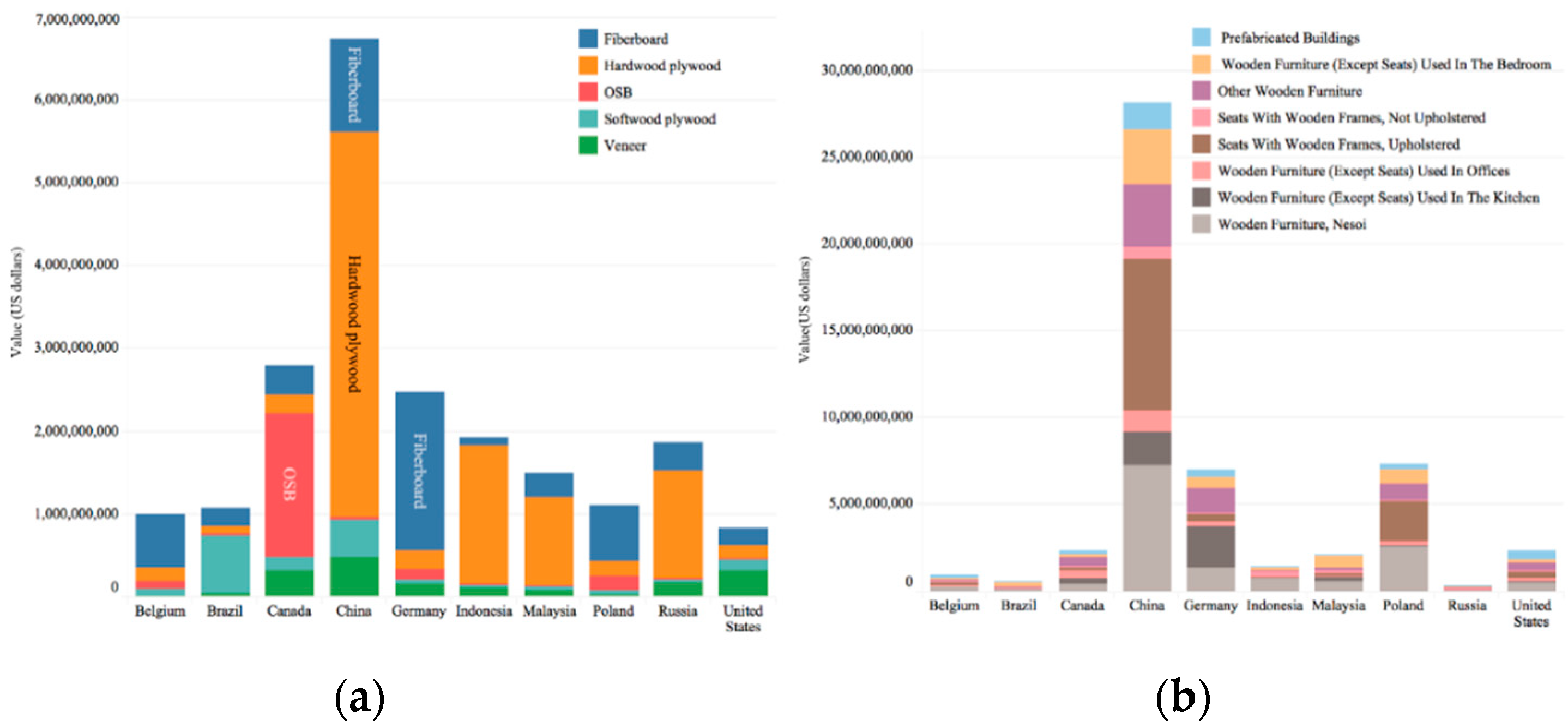
Task: Click the Hardwood plywood legend swatch
Action: pyautogui.click(x=587, y=65)
